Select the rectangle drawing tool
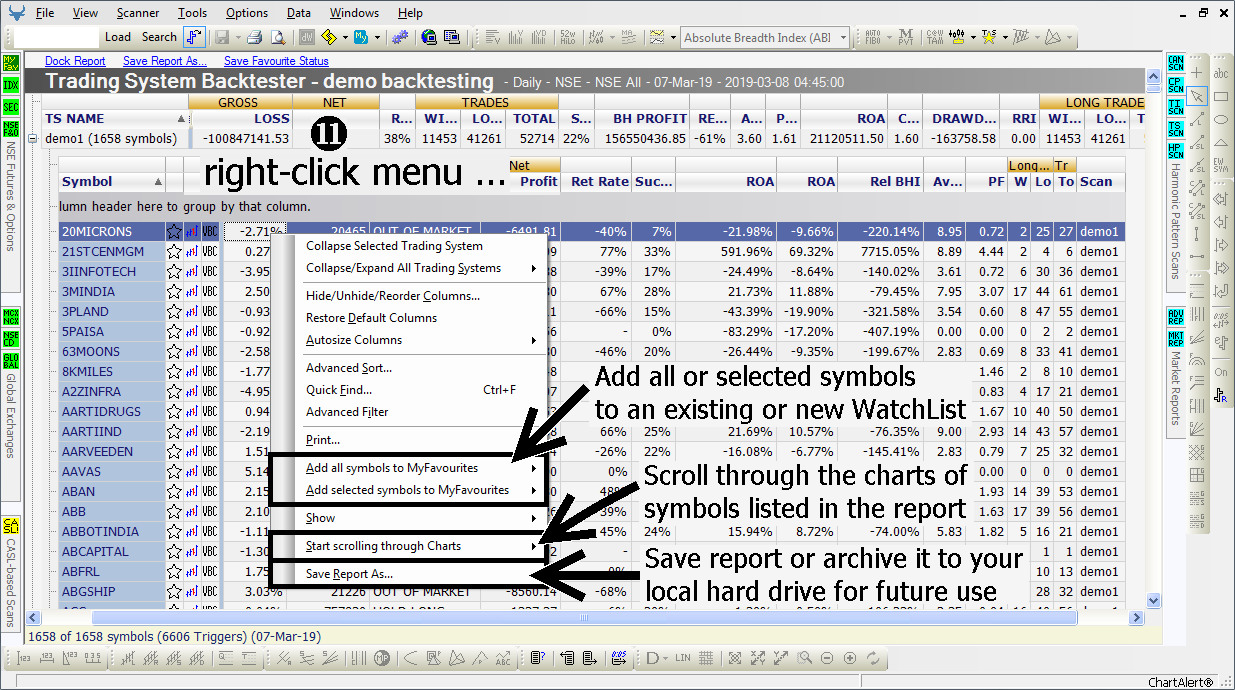The image size is (1235, 690). [x=1221, y=96]
